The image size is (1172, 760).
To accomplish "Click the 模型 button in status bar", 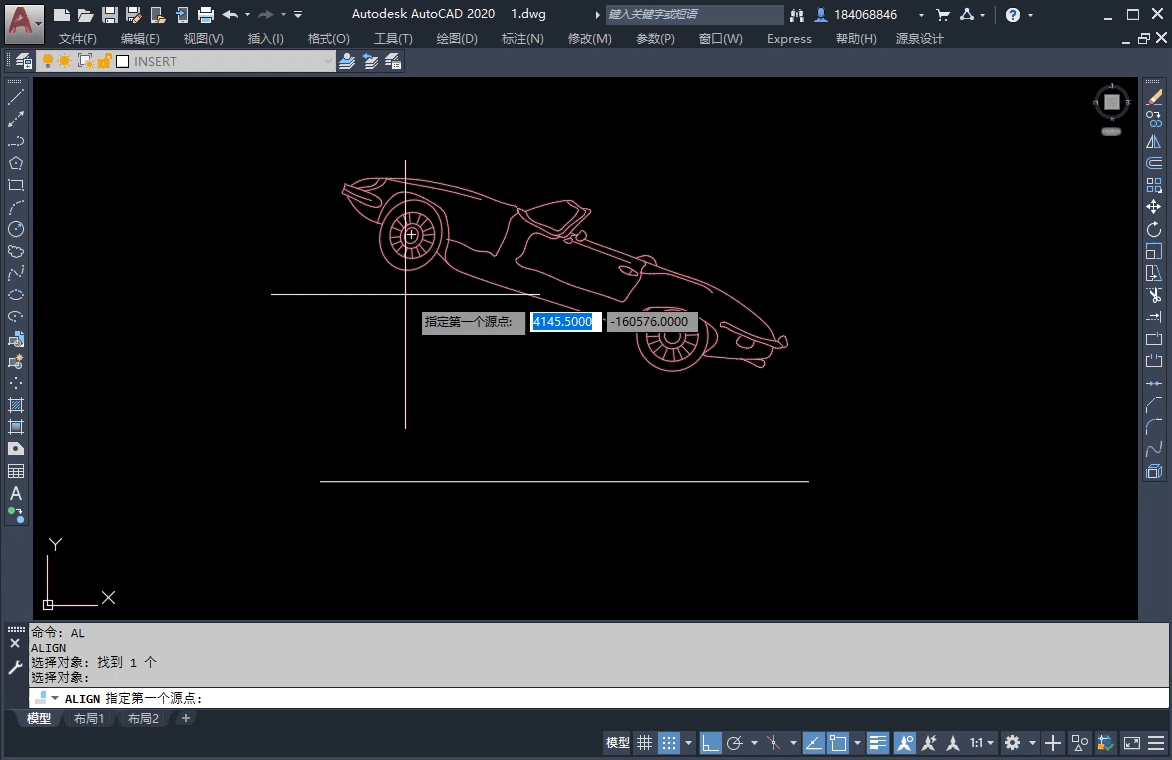I will 617,743.
